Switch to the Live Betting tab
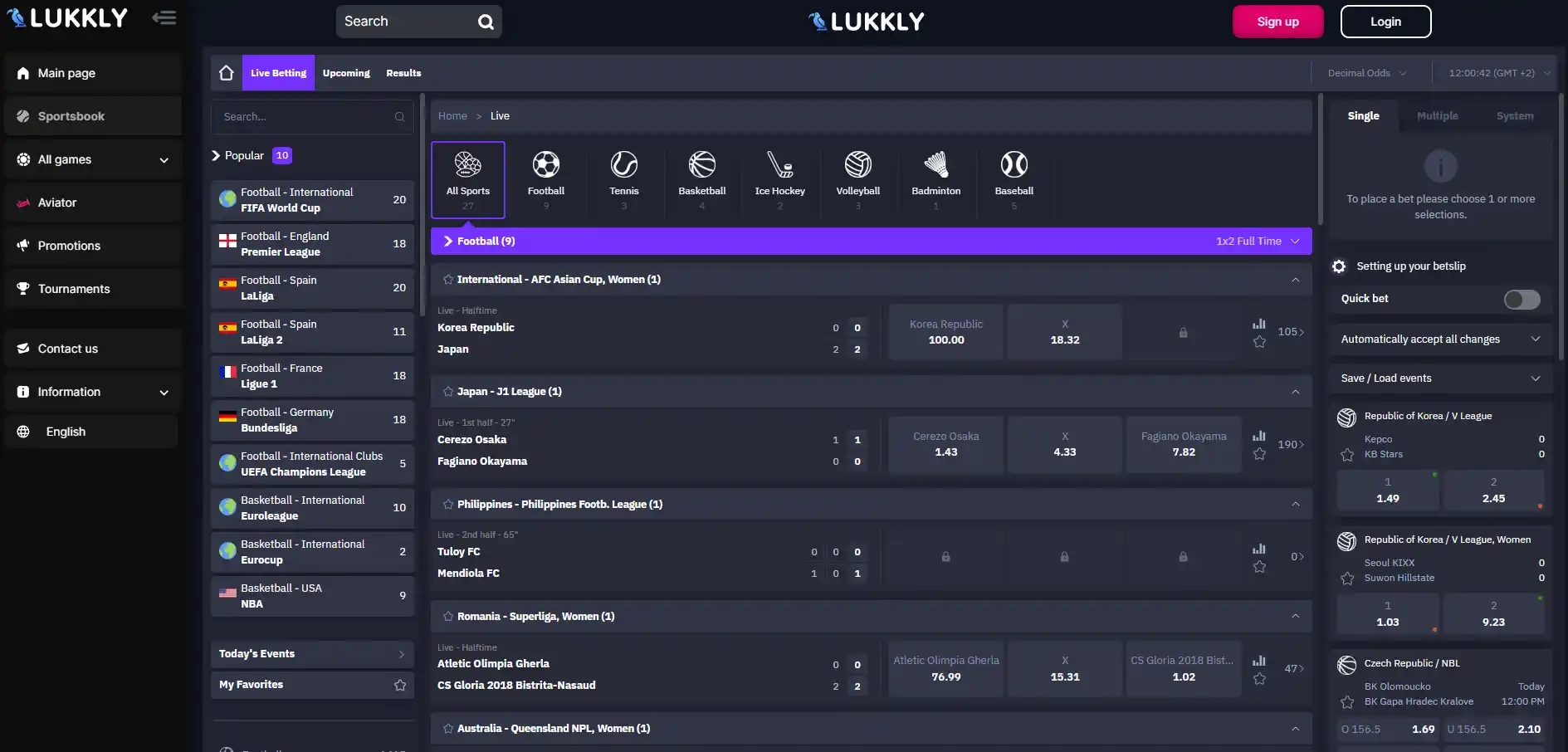The height and width of the screenshot is (752, 1568). click(x=278, y=73)
